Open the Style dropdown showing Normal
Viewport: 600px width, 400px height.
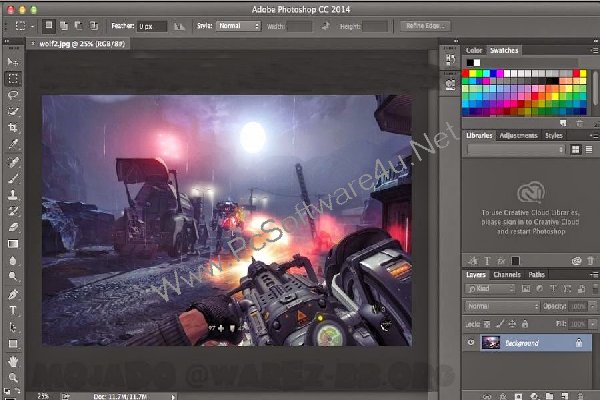click(239, 26)
